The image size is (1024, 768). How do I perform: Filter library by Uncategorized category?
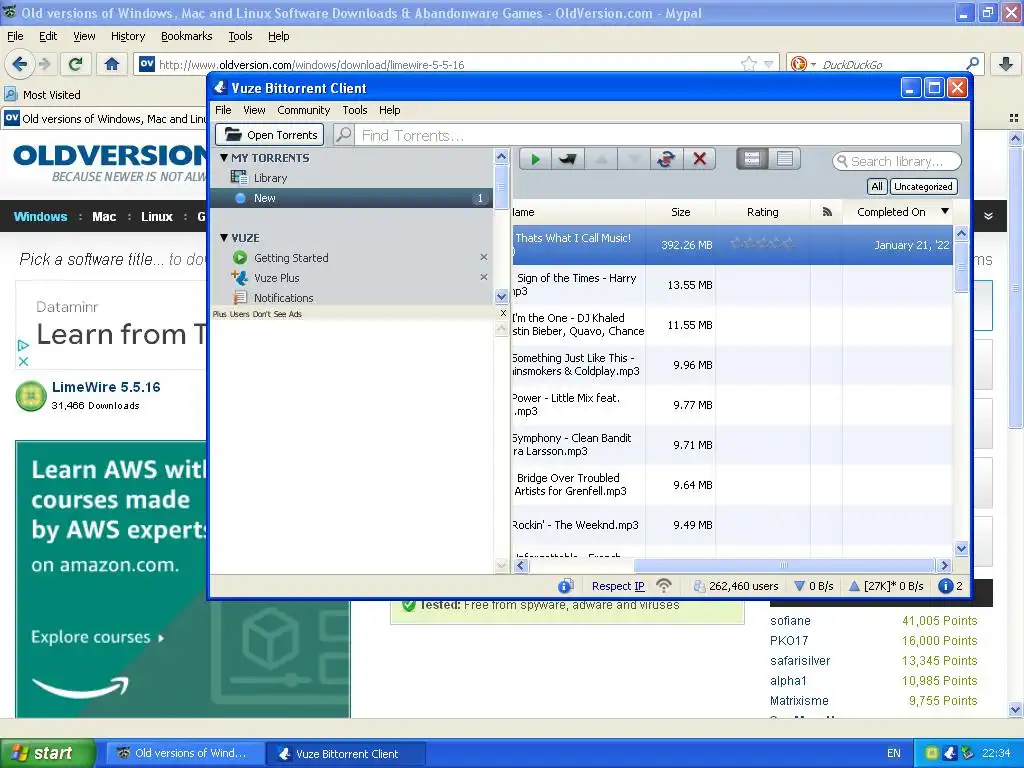pyautogui.click(x=923, y=186)
